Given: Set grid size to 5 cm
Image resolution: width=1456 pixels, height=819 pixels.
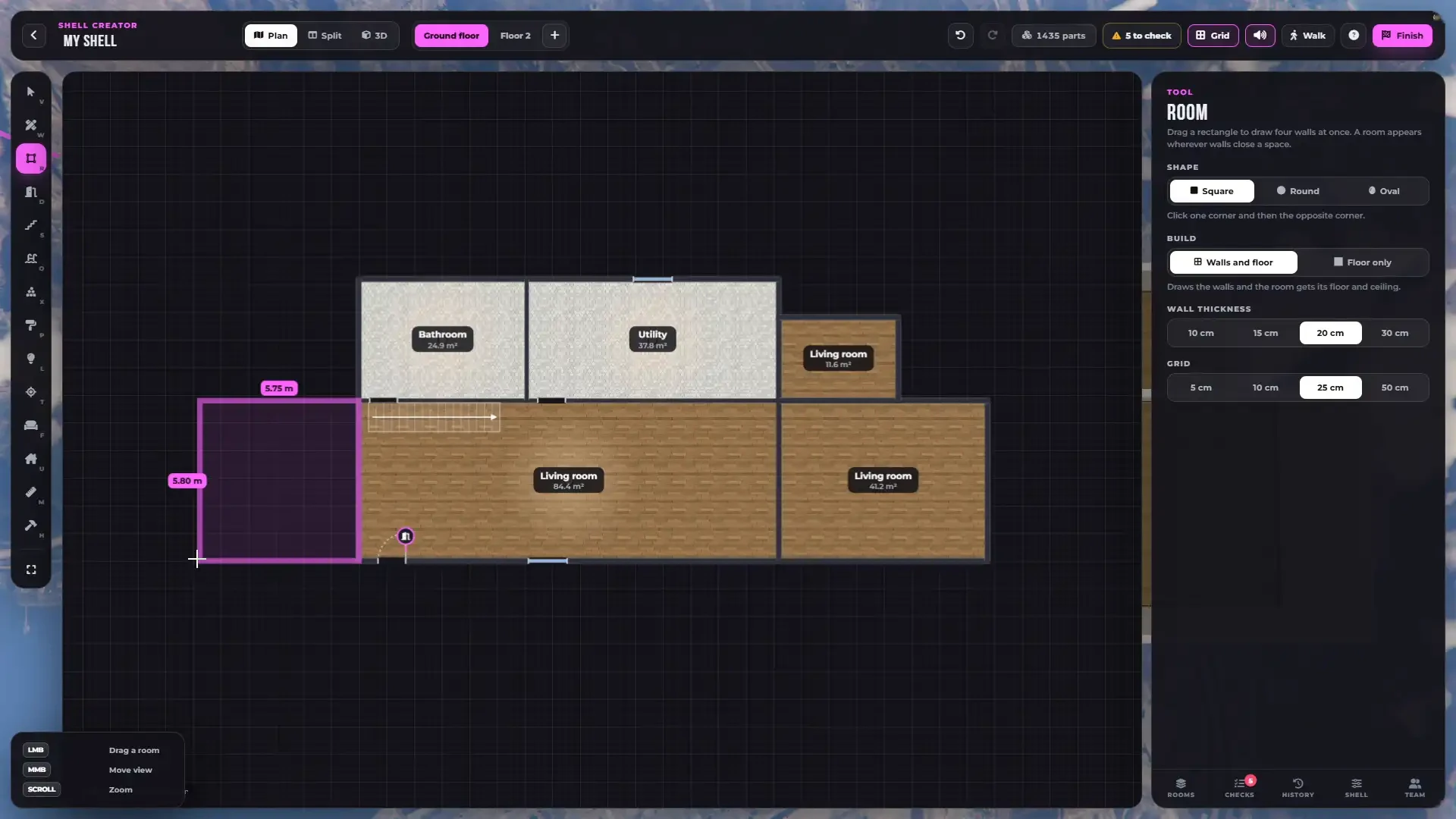Looking at the screenshot, I should point(1200,388).
